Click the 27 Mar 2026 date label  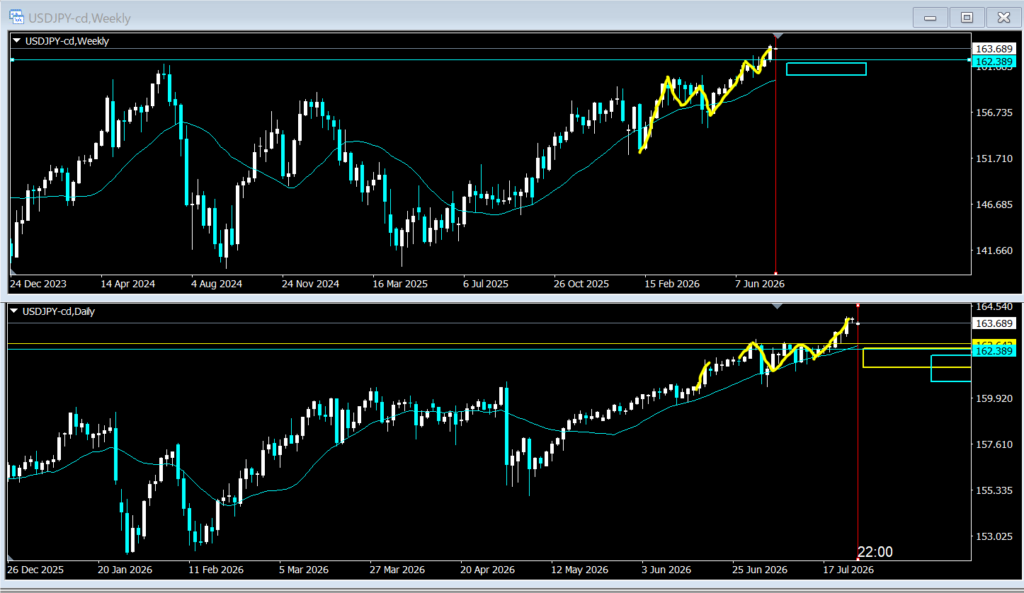click(397, 569)
